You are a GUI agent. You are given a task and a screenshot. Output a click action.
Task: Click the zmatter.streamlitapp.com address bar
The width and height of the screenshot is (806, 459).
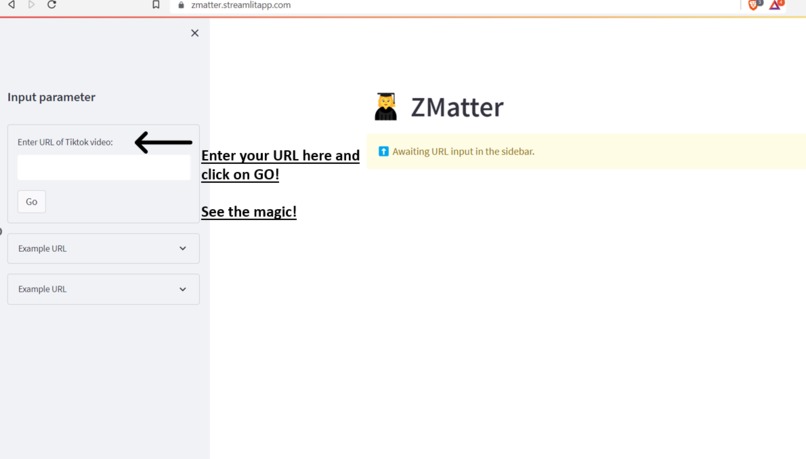(x=241, y=5)
